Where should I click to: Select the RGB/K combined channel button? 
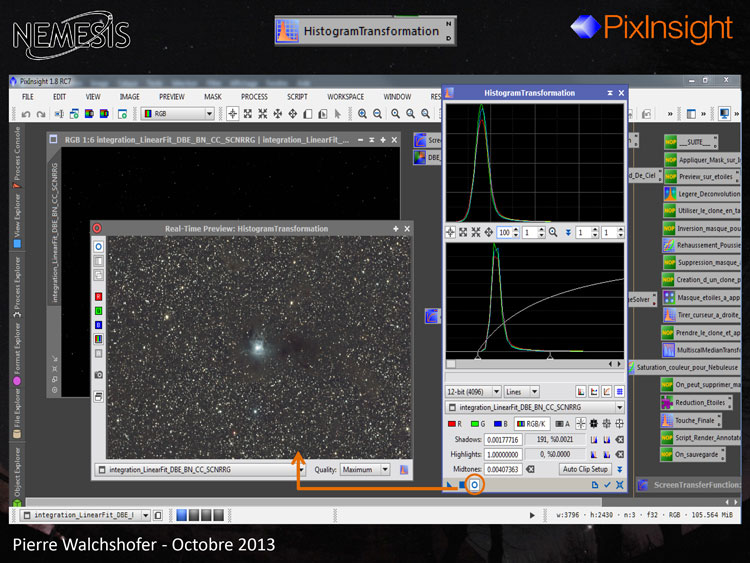tap(531, 424)
